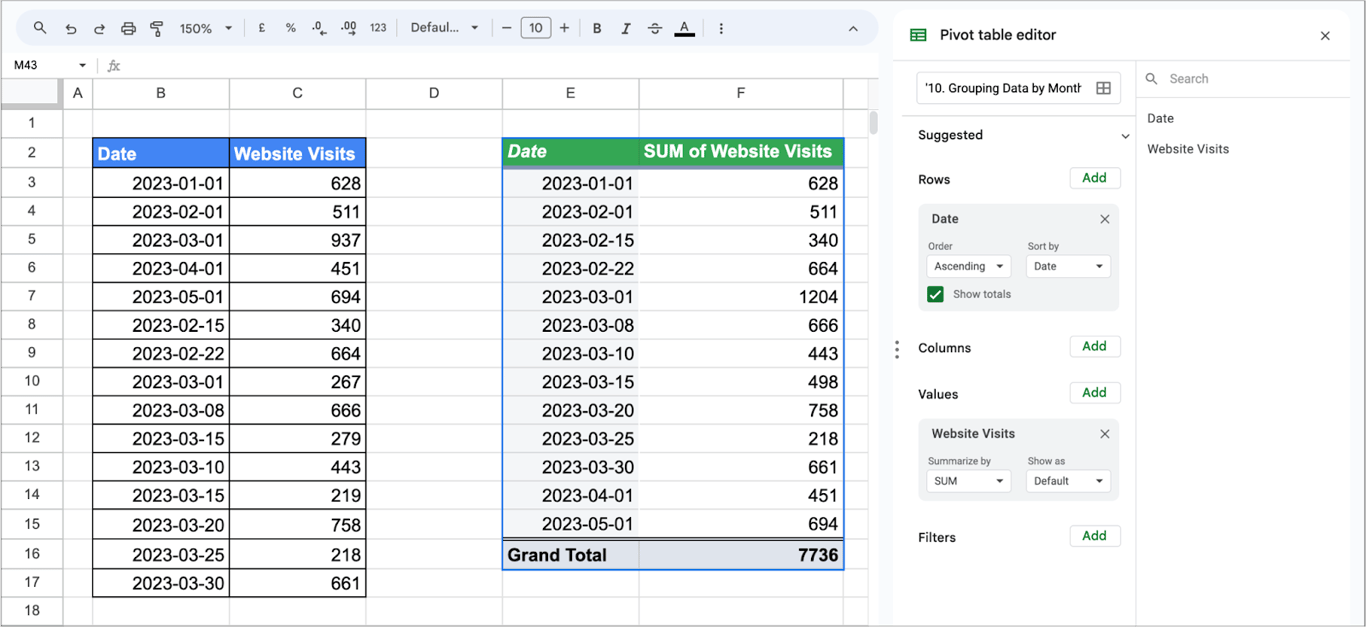Click the field Search box
This screenshot has width=1366, height=627.
1243,79
